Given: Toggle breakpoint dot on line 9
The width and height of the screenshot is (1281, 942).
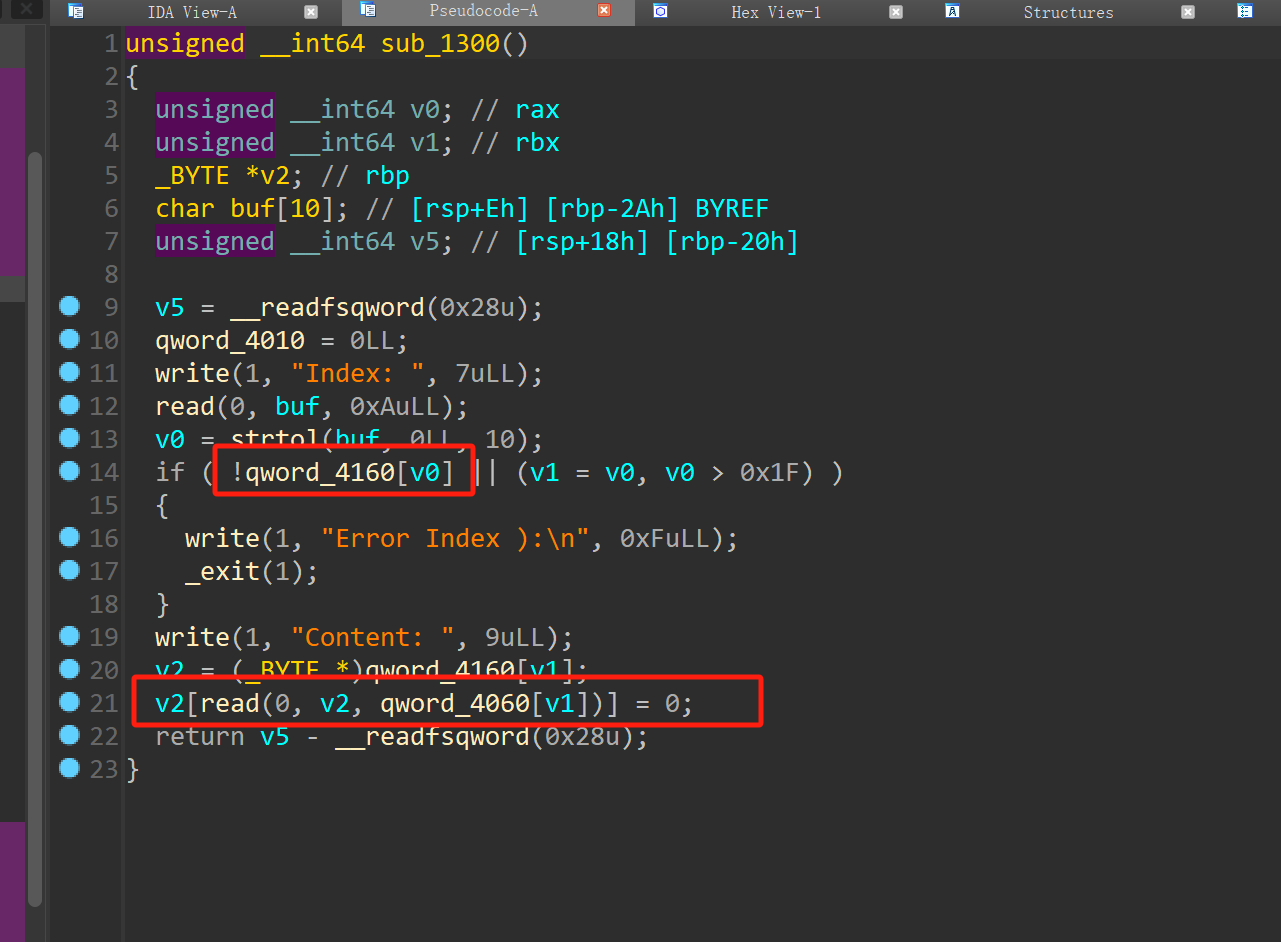Looking at the screenshot, I should point(69,307).
